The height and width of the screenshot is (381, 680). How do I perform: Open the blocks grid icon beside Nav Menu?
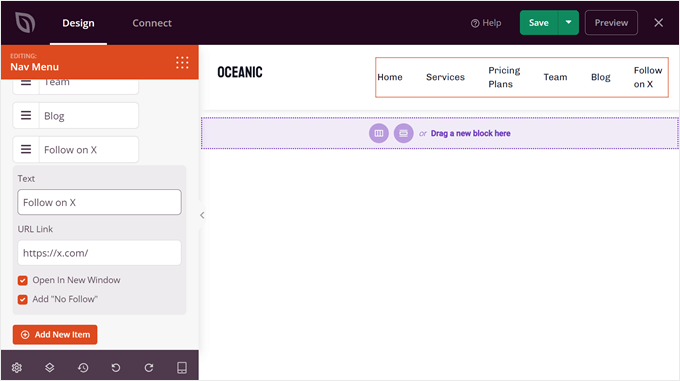182,62
